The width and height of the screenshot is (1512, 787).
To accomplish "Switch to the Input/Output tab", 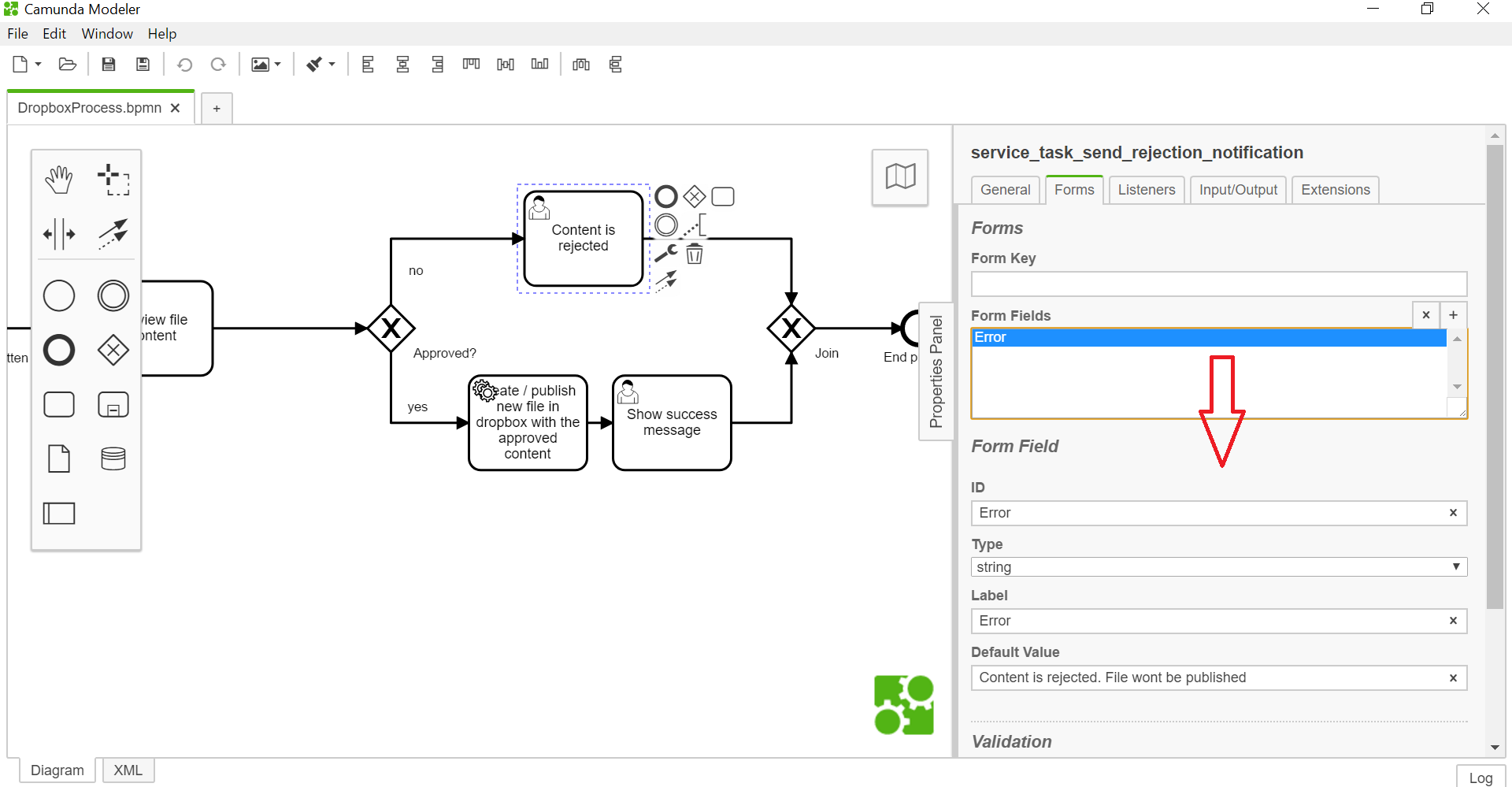I will coord(1238,190).
